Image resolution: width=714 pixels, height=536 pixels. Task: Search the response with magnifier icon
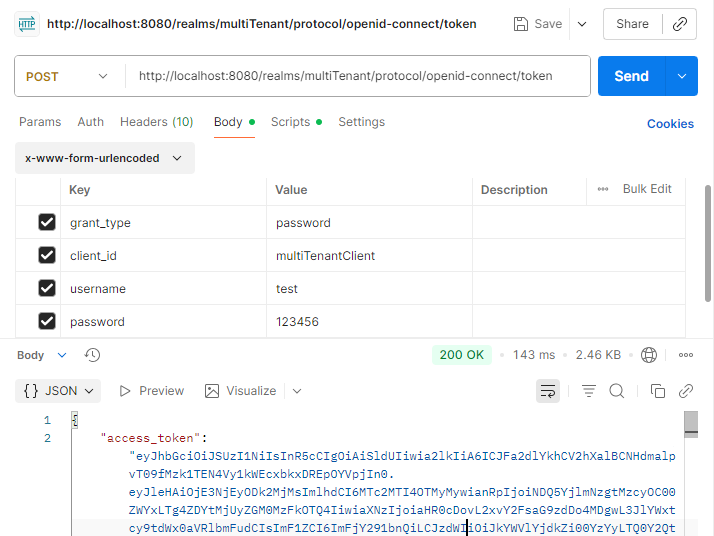(x=617, y=391)
